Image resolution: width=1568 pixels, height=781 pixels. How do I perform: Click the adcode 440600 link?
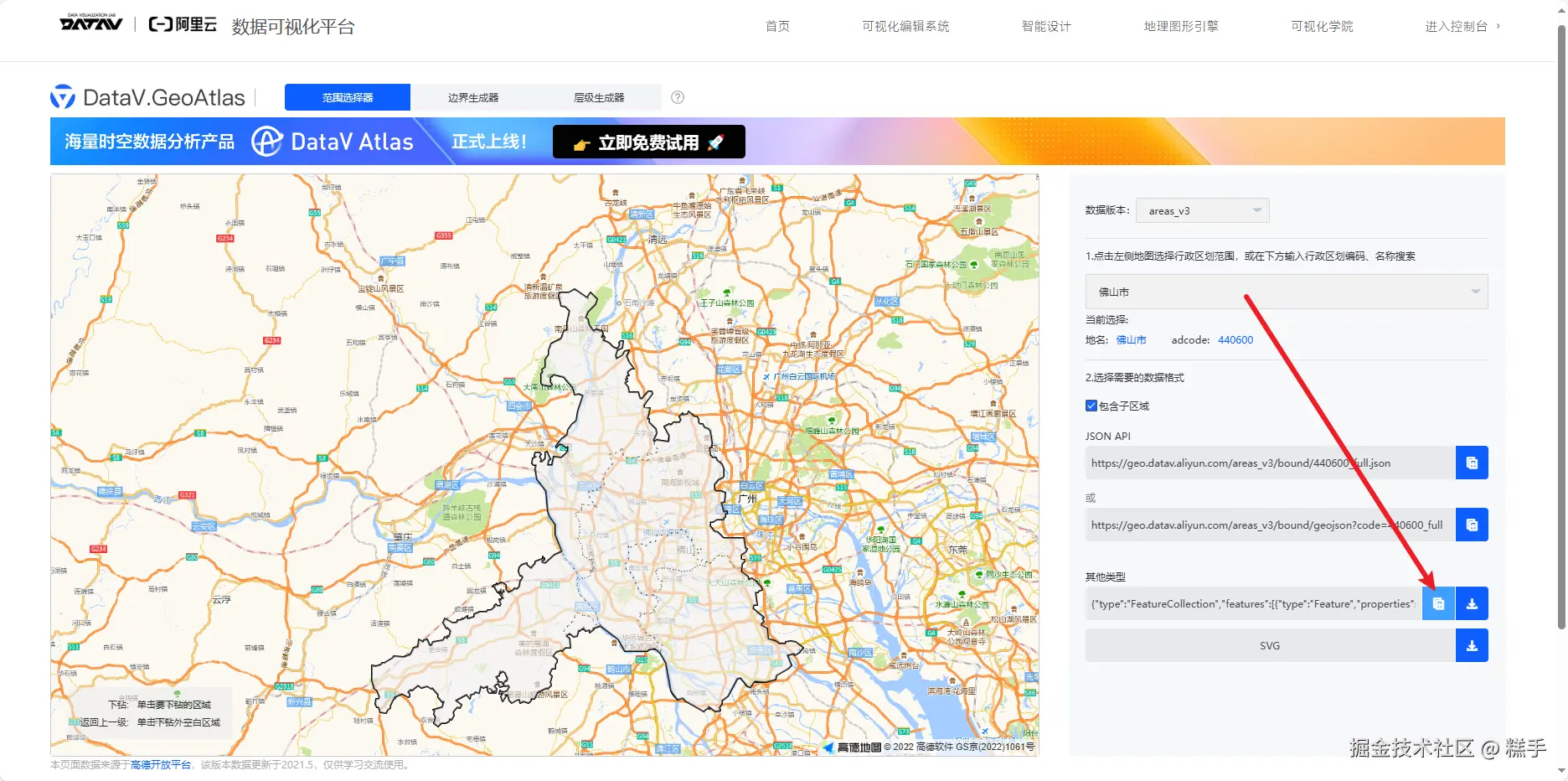(x=1235, y=340)
